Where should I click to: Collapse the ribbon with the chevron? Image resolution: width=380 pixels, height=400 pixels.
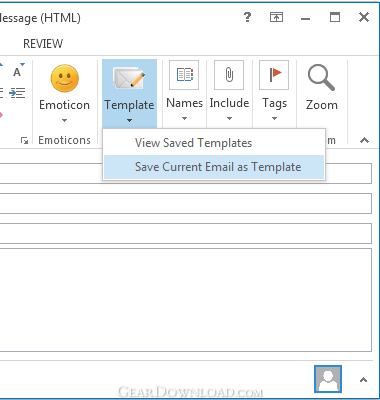pos(365,140)
